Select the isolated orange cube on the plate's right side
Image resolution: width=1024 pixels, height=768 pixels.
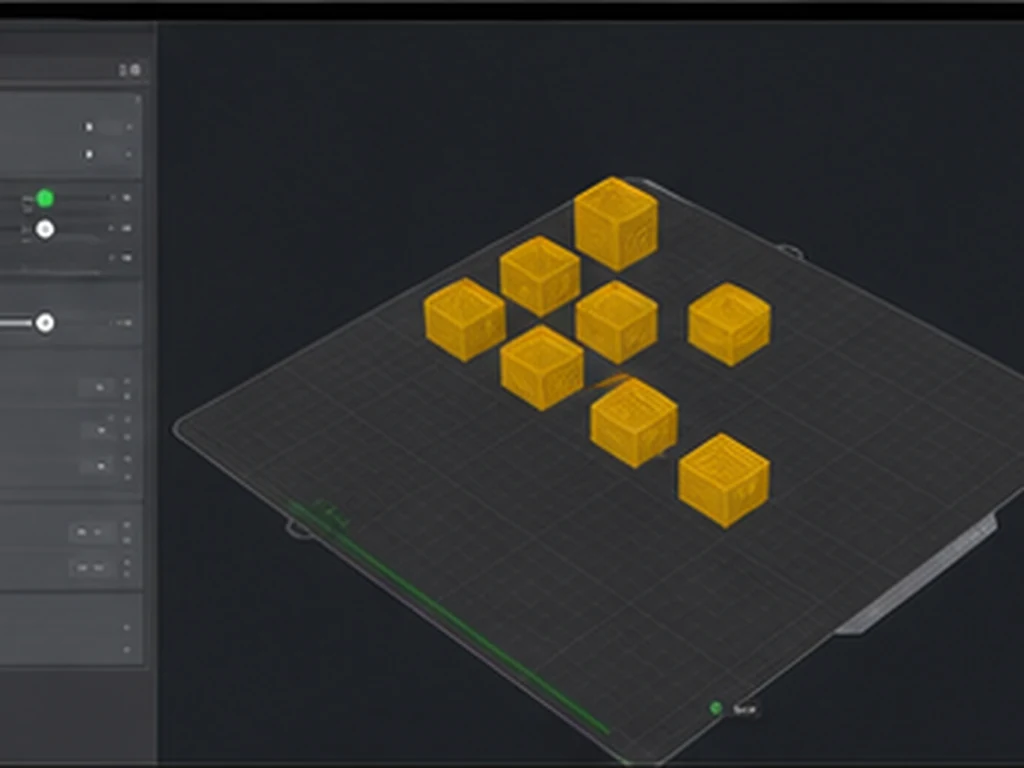[x=729, y=324]
